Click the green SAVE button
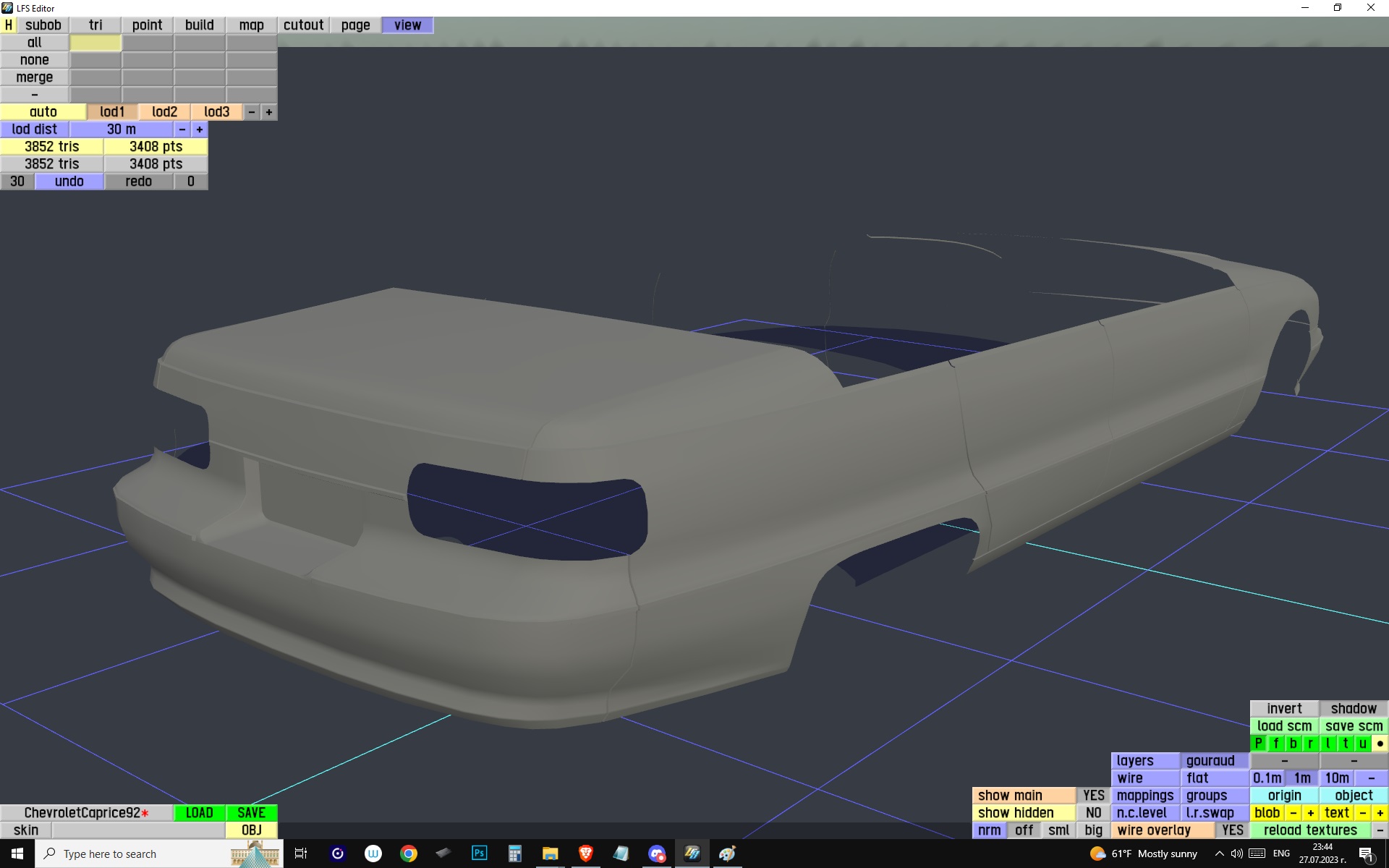The height and width of the screenshot is (868, 1389). point(251,812)
